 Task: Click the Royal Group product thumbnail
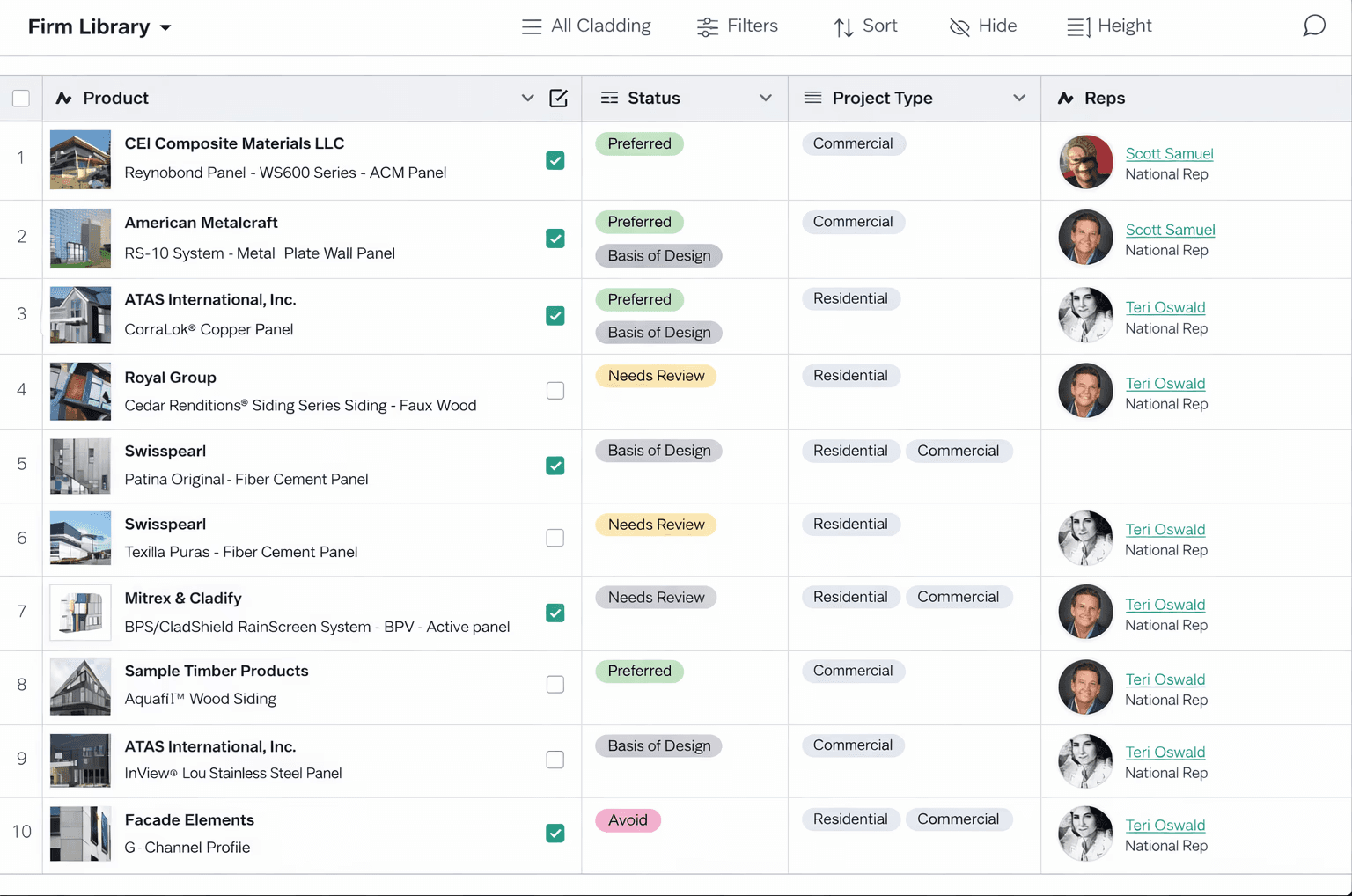[x=80, y=391]
